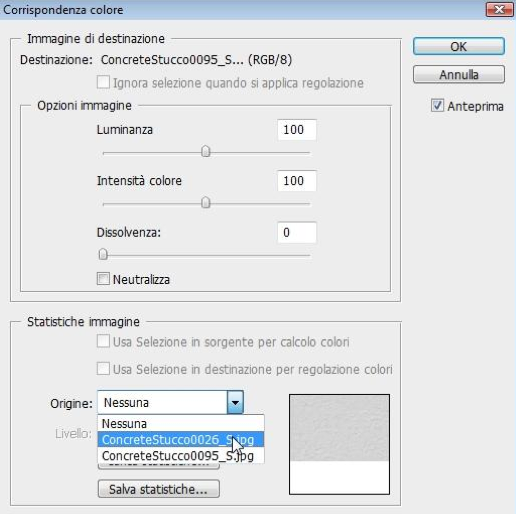Click the Dissolvenza slider handle

(103, 254)
